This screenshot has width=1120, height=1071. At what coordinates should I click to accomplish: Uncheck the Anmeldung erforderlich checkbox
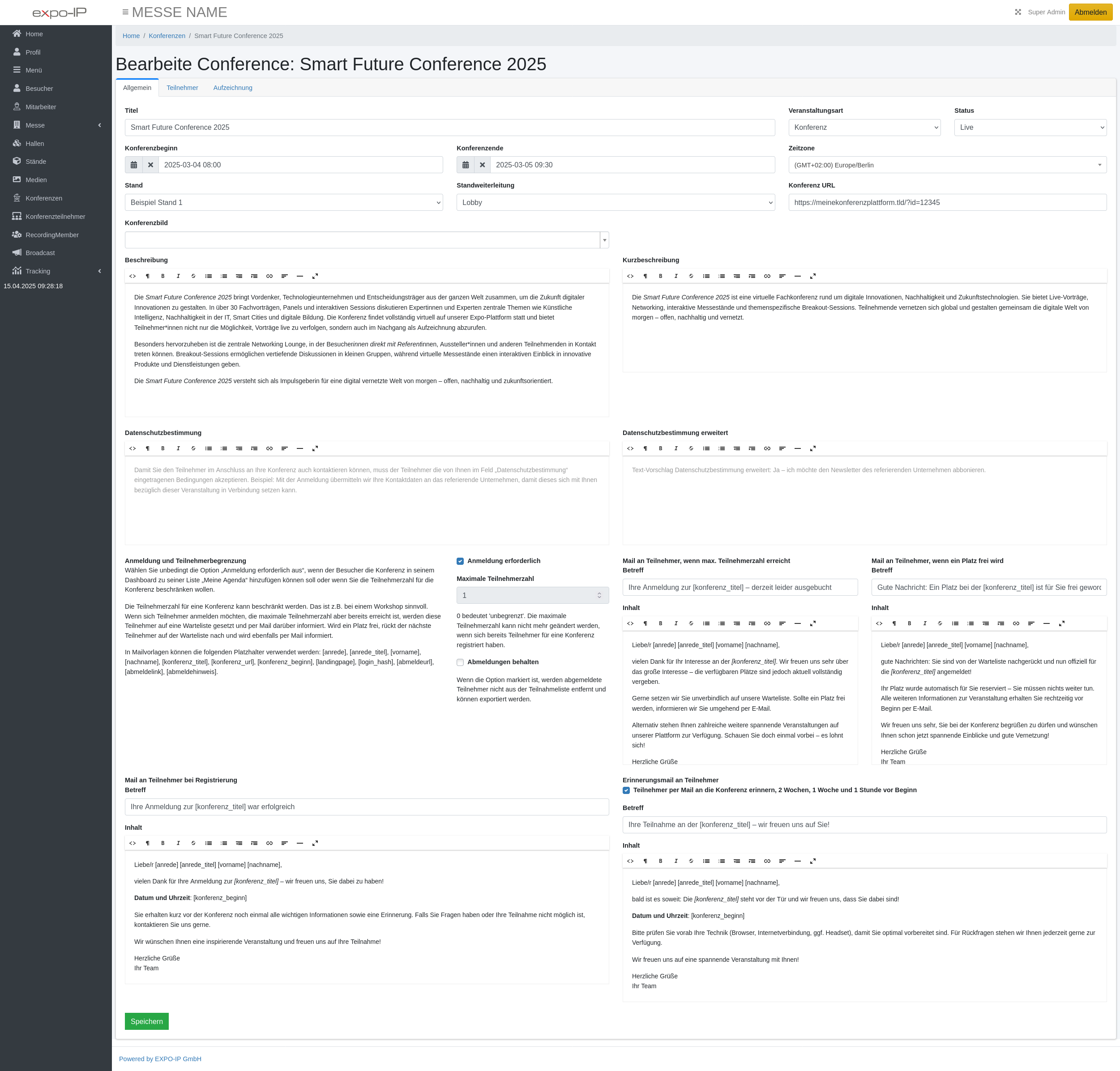pyautogui.click(x=460, y=561)
